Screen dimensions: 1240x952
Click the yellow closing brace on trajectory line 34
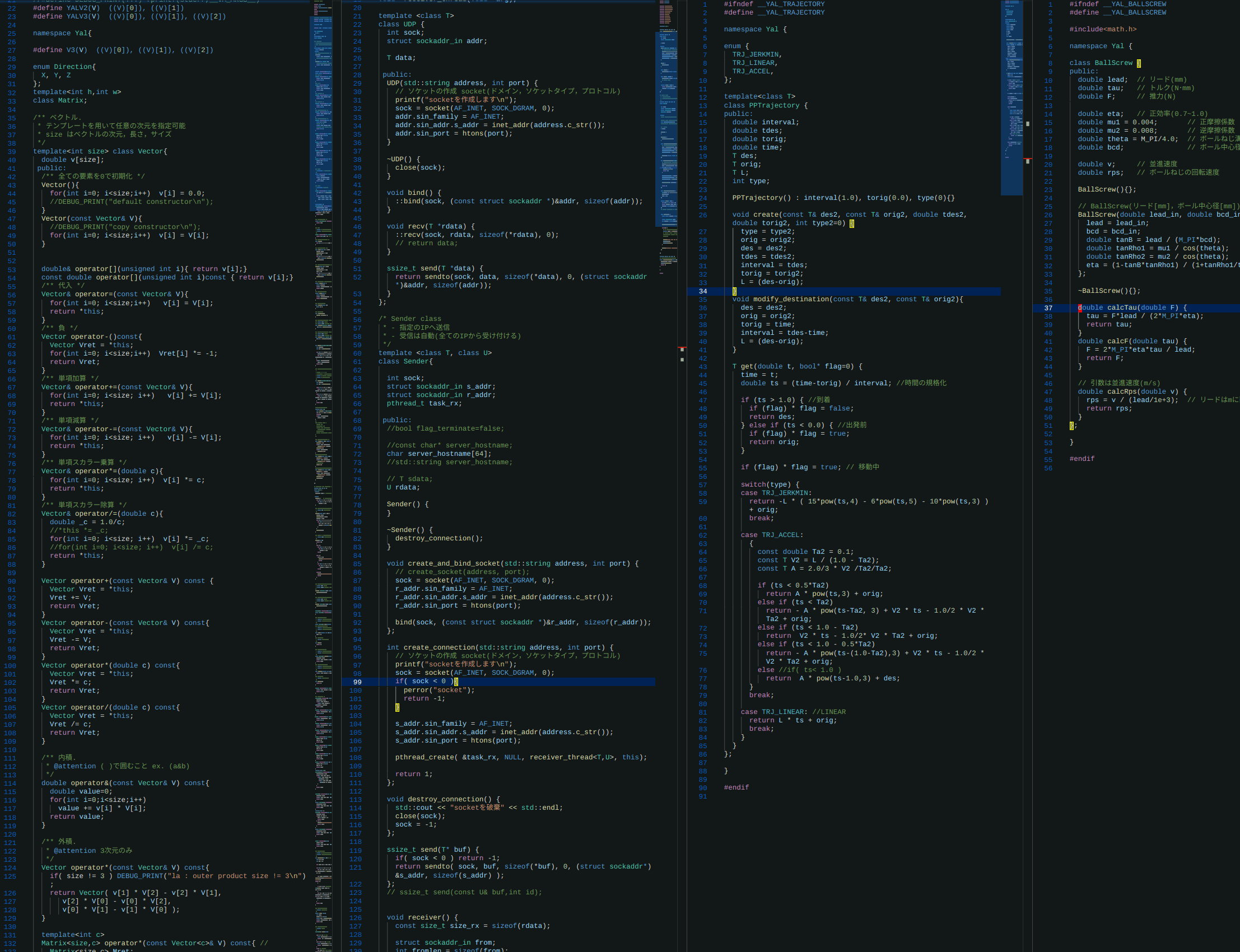734,291
